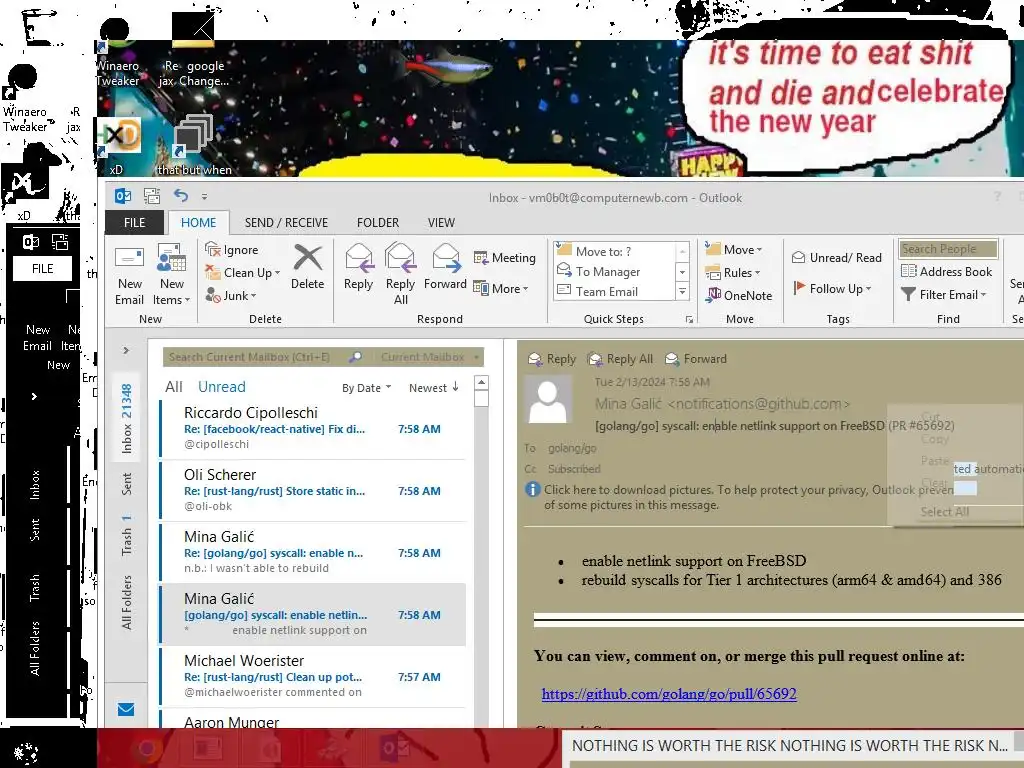The width and height of the screenshot is (1024, 768).
Task: Open the By Date sort dropdown
Action: click(x=366, y=388)
